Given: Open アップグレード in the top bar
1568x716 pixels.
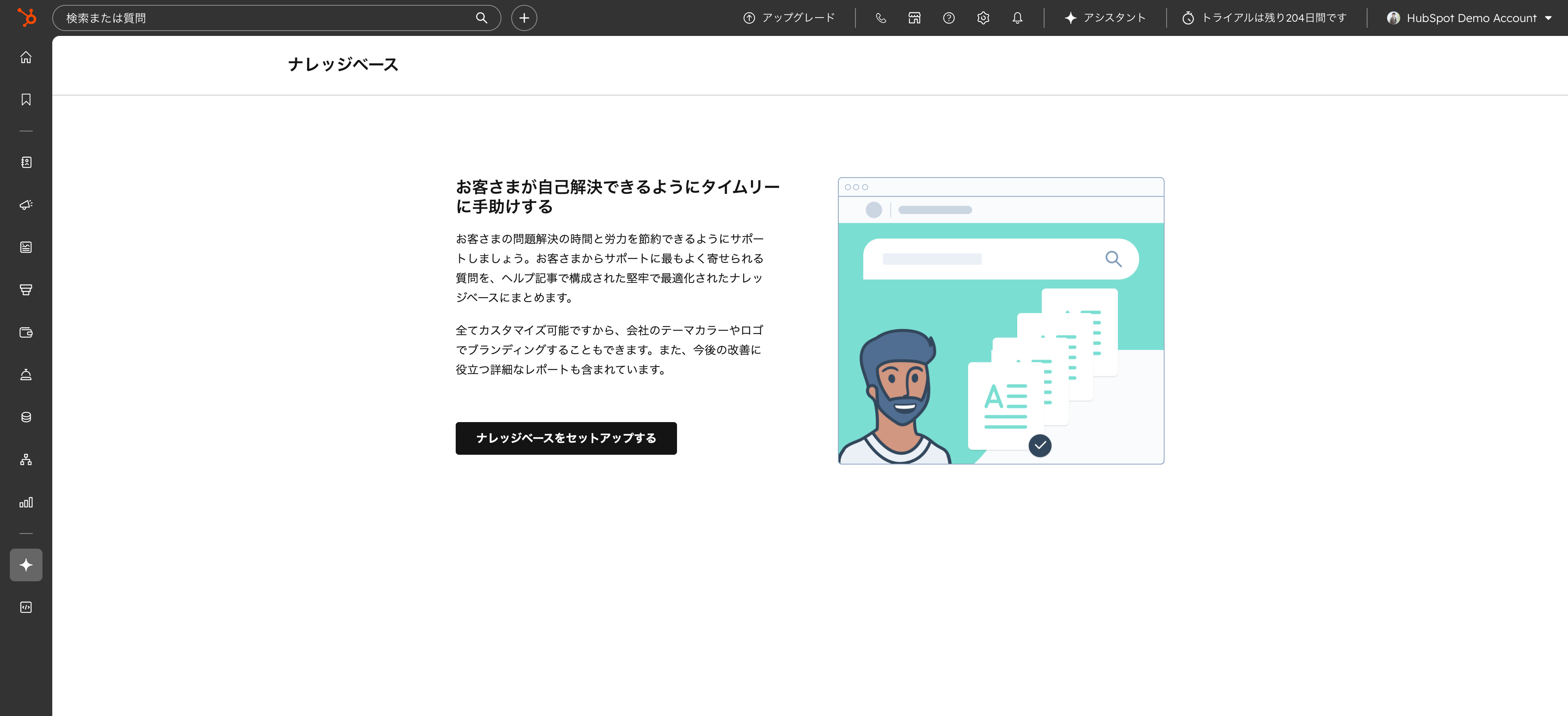Looking at the screenshot, I should 789,18.
